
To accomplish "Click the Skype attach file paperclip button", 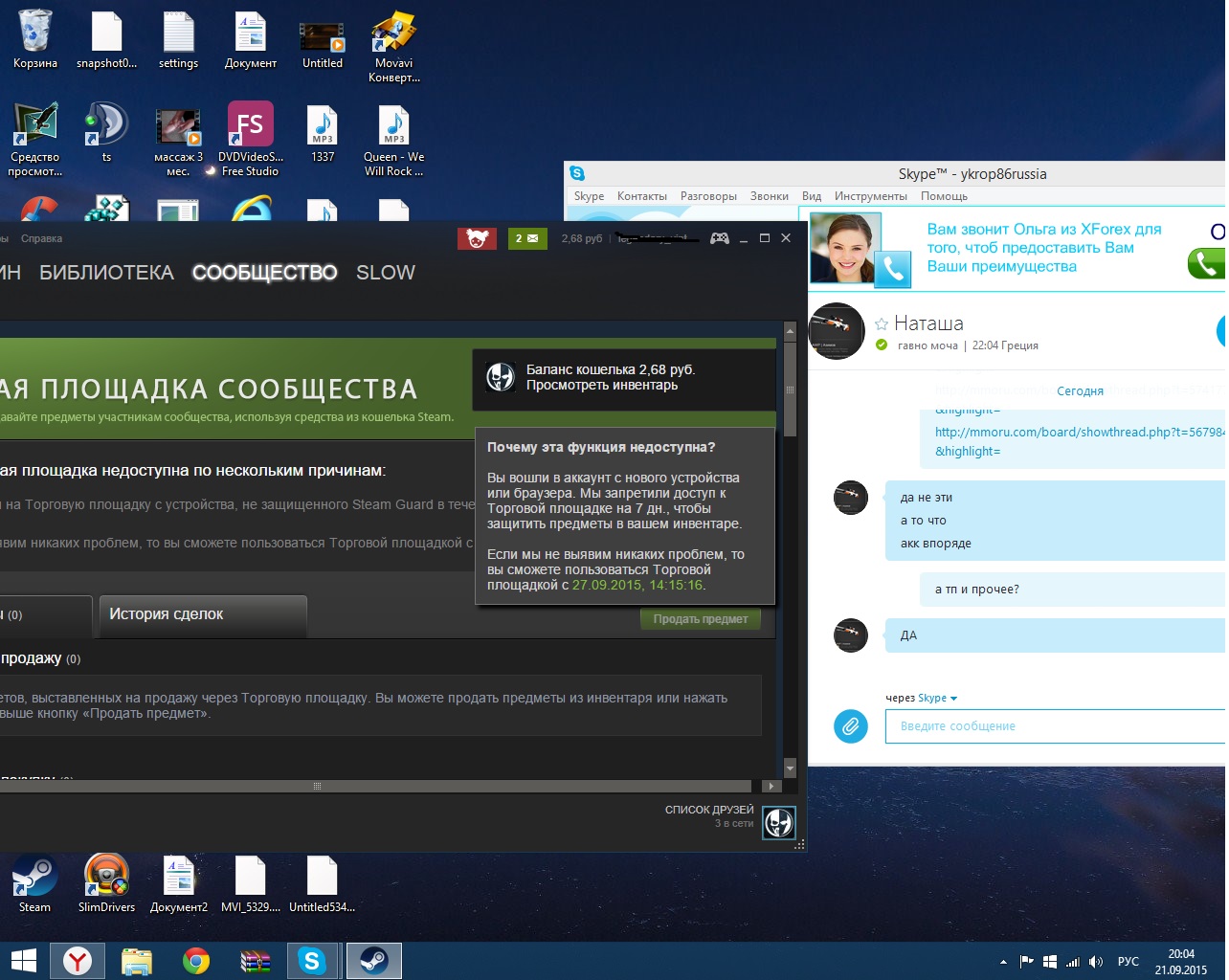I will coord(850,726).
